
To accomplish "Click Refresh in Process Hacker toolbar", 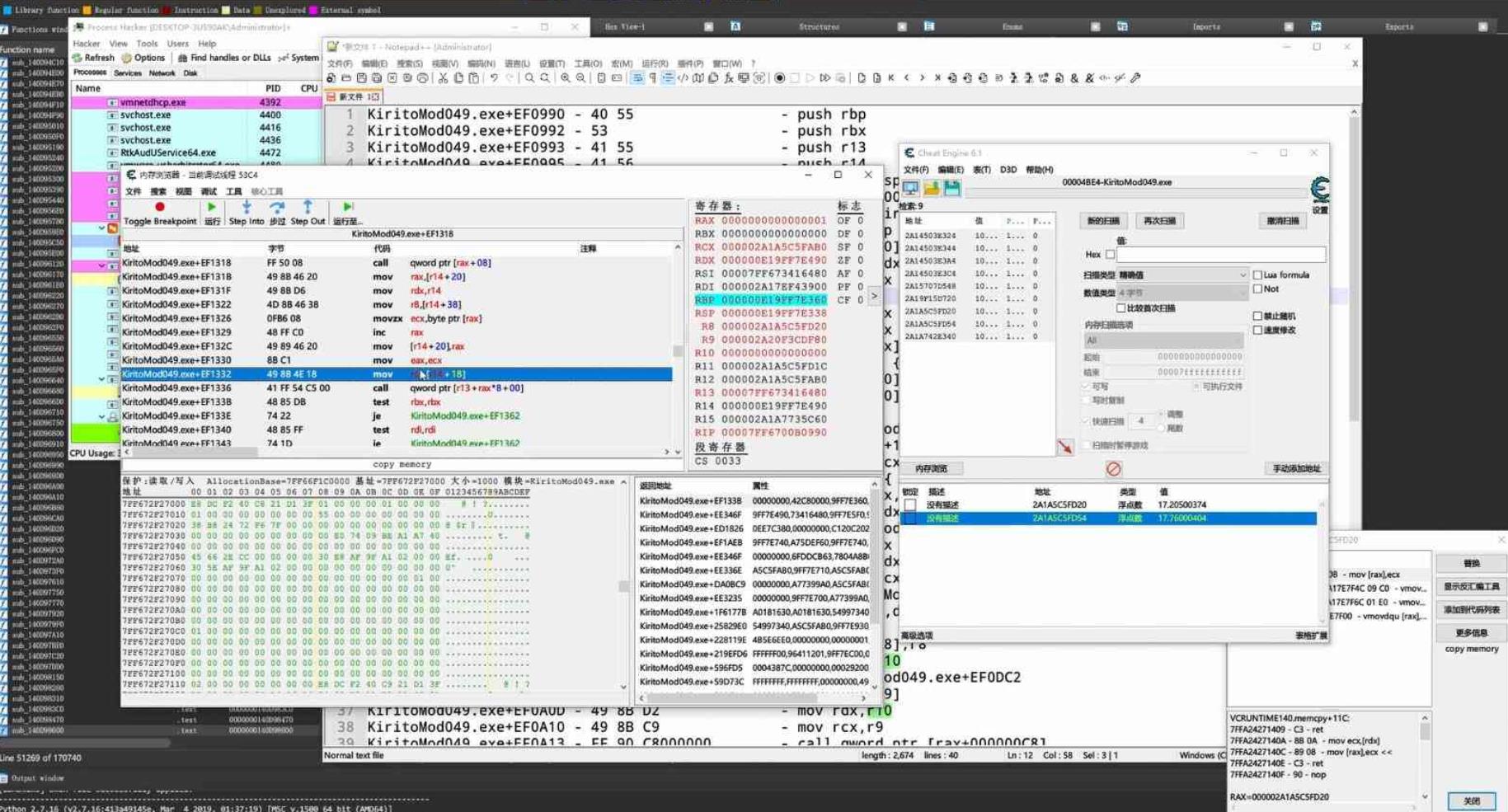I will click(93, 58).
